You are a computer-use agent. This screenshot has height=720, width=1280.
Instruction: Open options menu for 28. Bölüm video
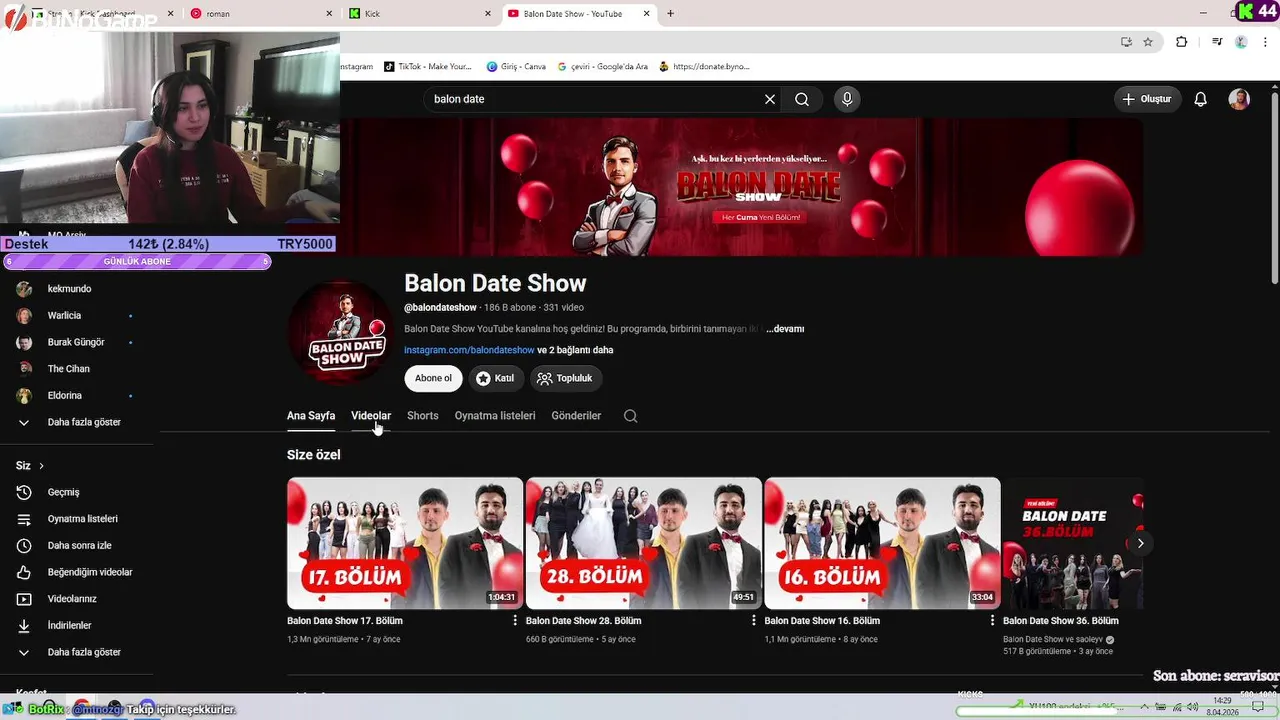coord(754,621)
